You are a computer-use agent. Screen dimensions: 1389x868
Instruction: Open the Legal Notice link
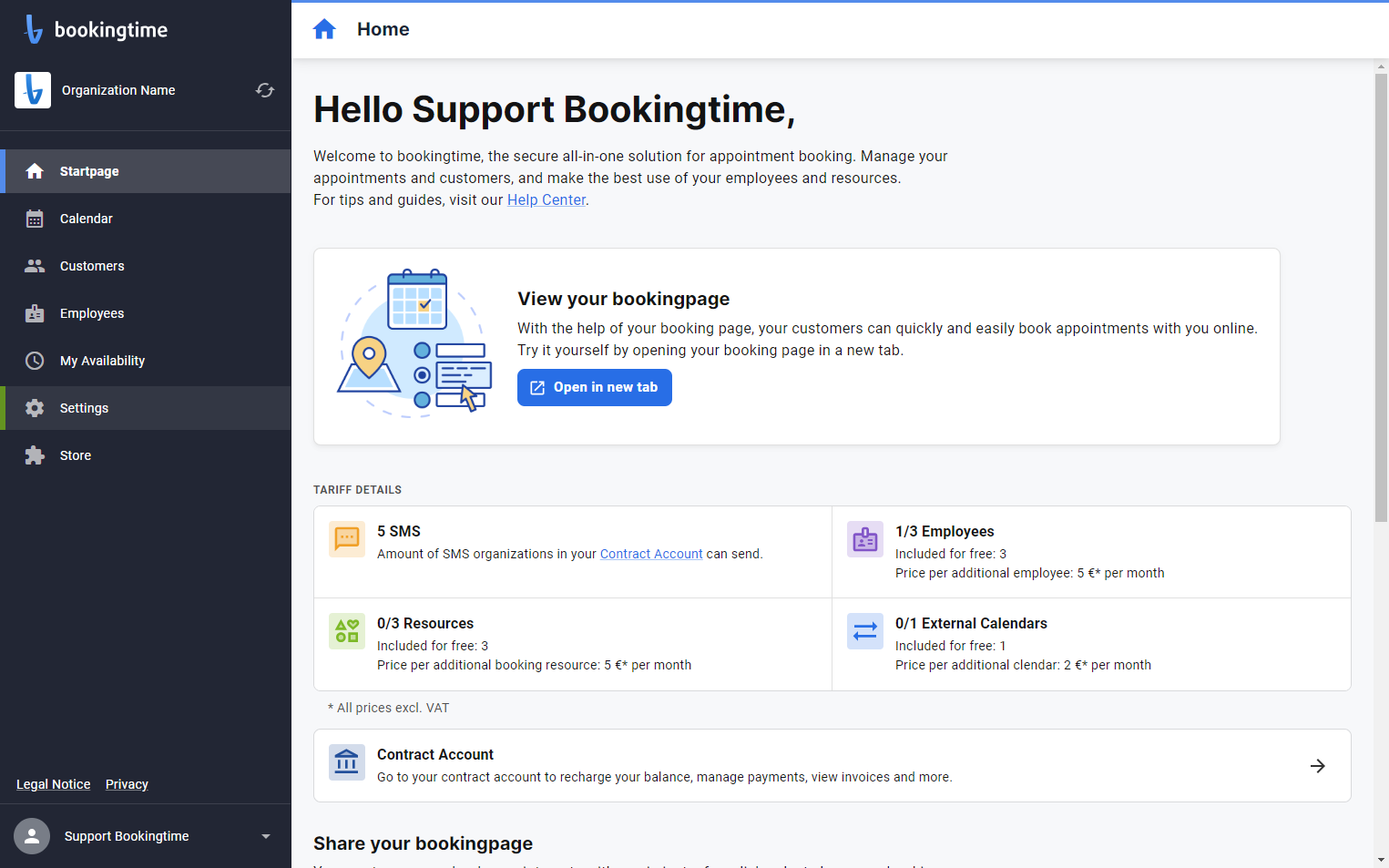[54, 784]
